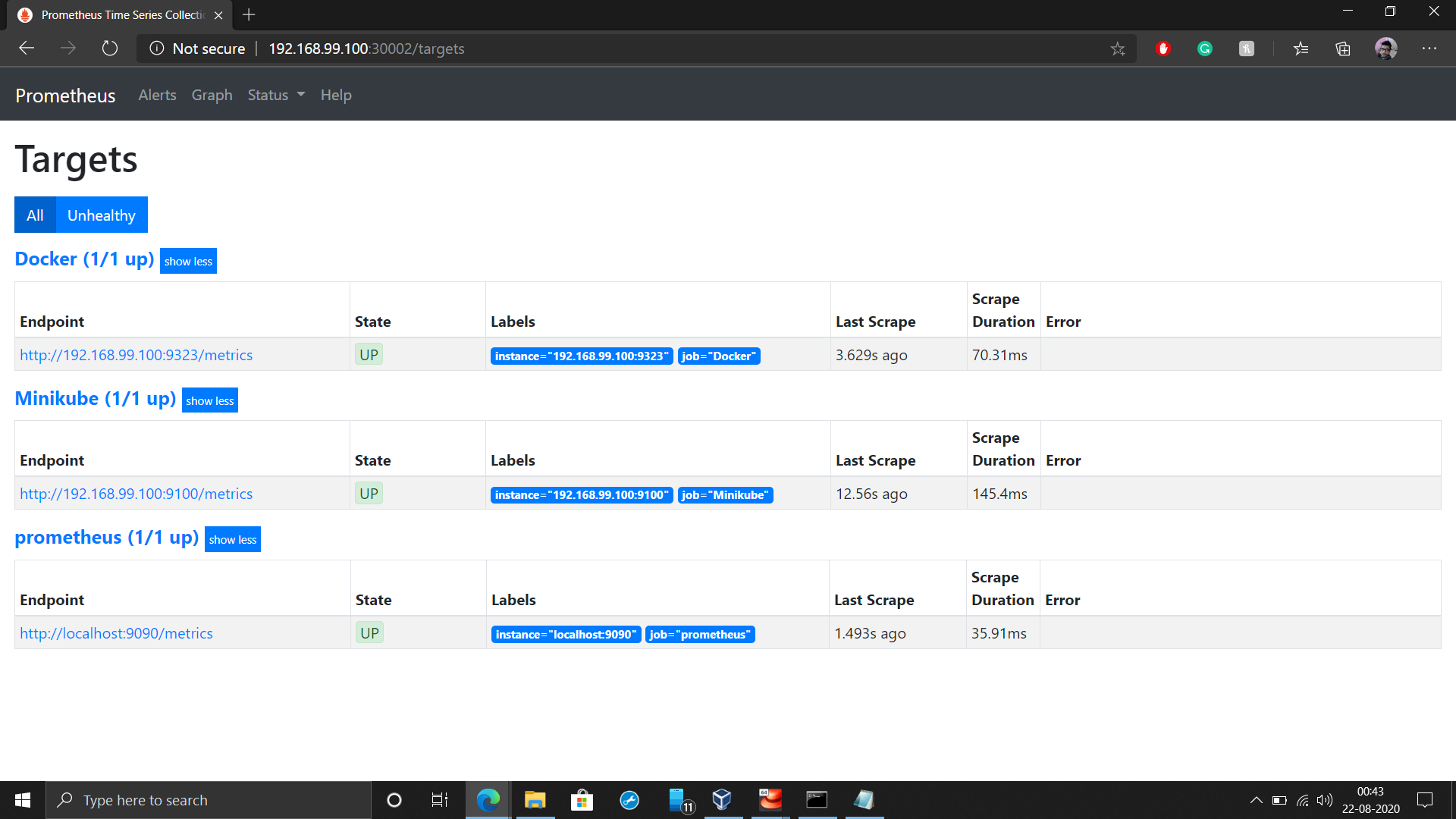Open the 192.168.99.100:9323/metrics endpoint link

pos(136,354)
